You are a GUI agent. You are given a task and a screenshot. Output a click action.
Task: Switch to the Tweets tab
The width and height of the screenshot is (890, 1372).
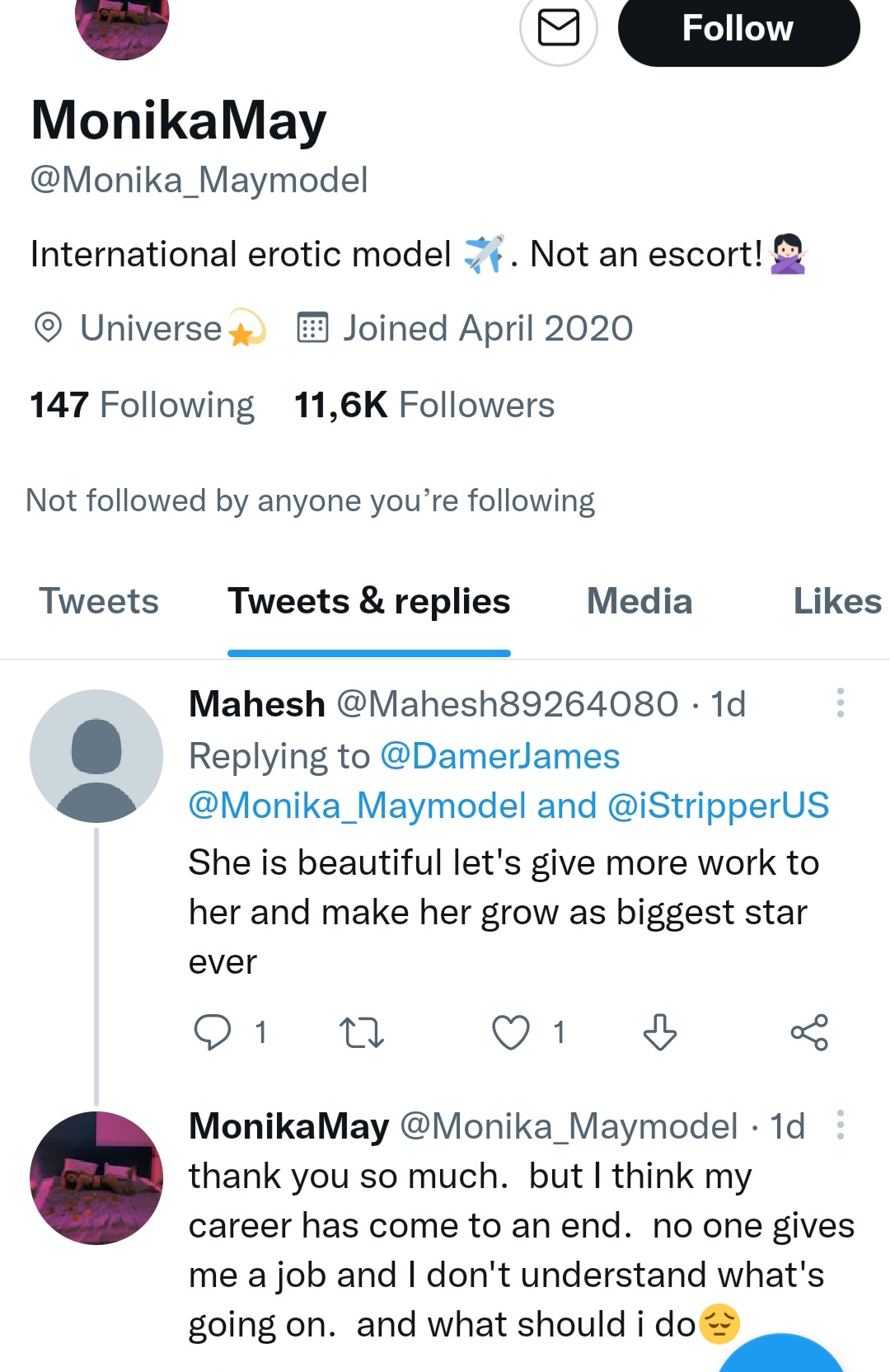click(x=99, y=601)
